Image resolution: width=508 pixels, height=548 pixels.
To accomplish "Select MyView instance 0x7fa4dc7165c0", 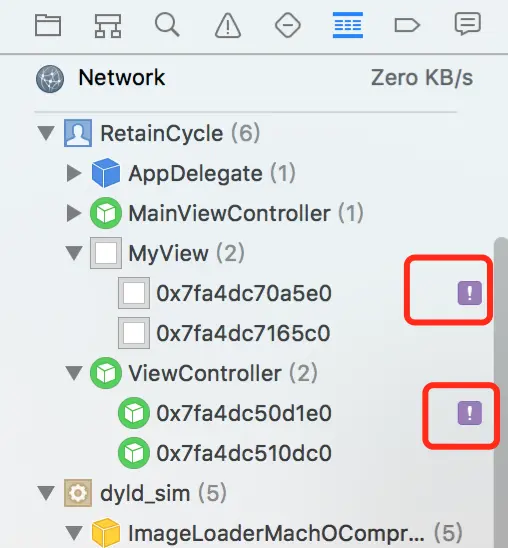I will coord(243,333).
